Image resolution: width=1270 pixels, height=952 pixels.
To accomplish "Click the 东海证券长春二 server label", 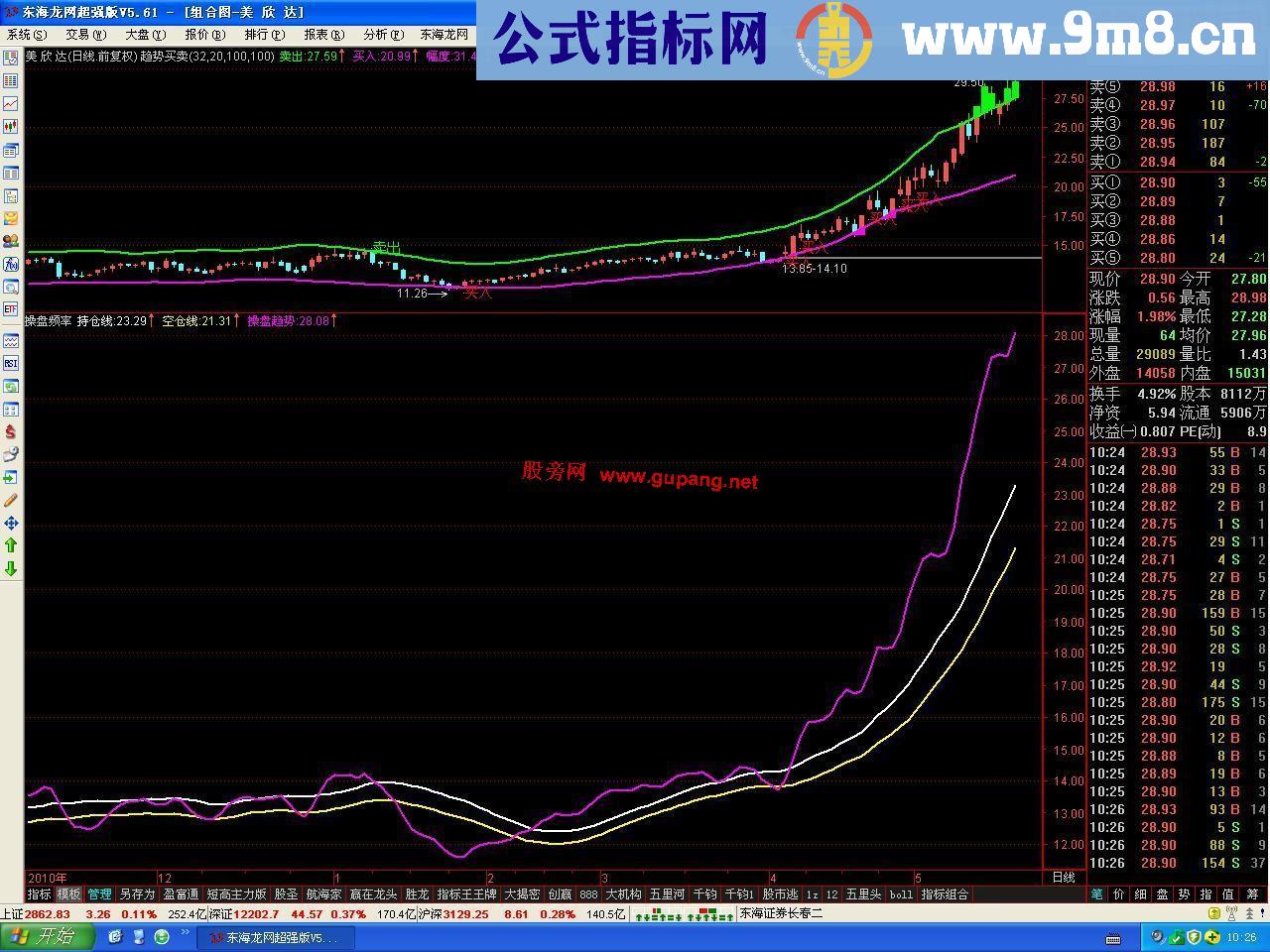I will (x=781, y=914).
